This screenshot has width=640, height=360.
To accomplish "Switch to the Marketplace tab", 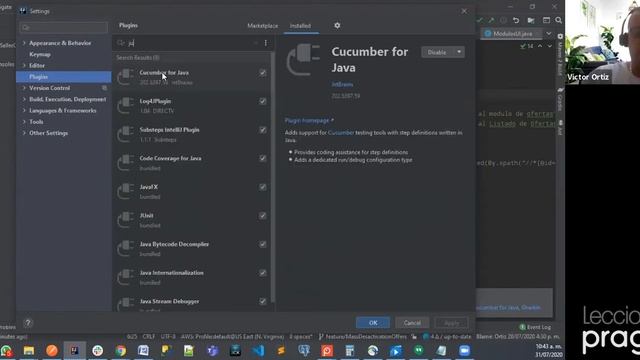I will (262, 26).
